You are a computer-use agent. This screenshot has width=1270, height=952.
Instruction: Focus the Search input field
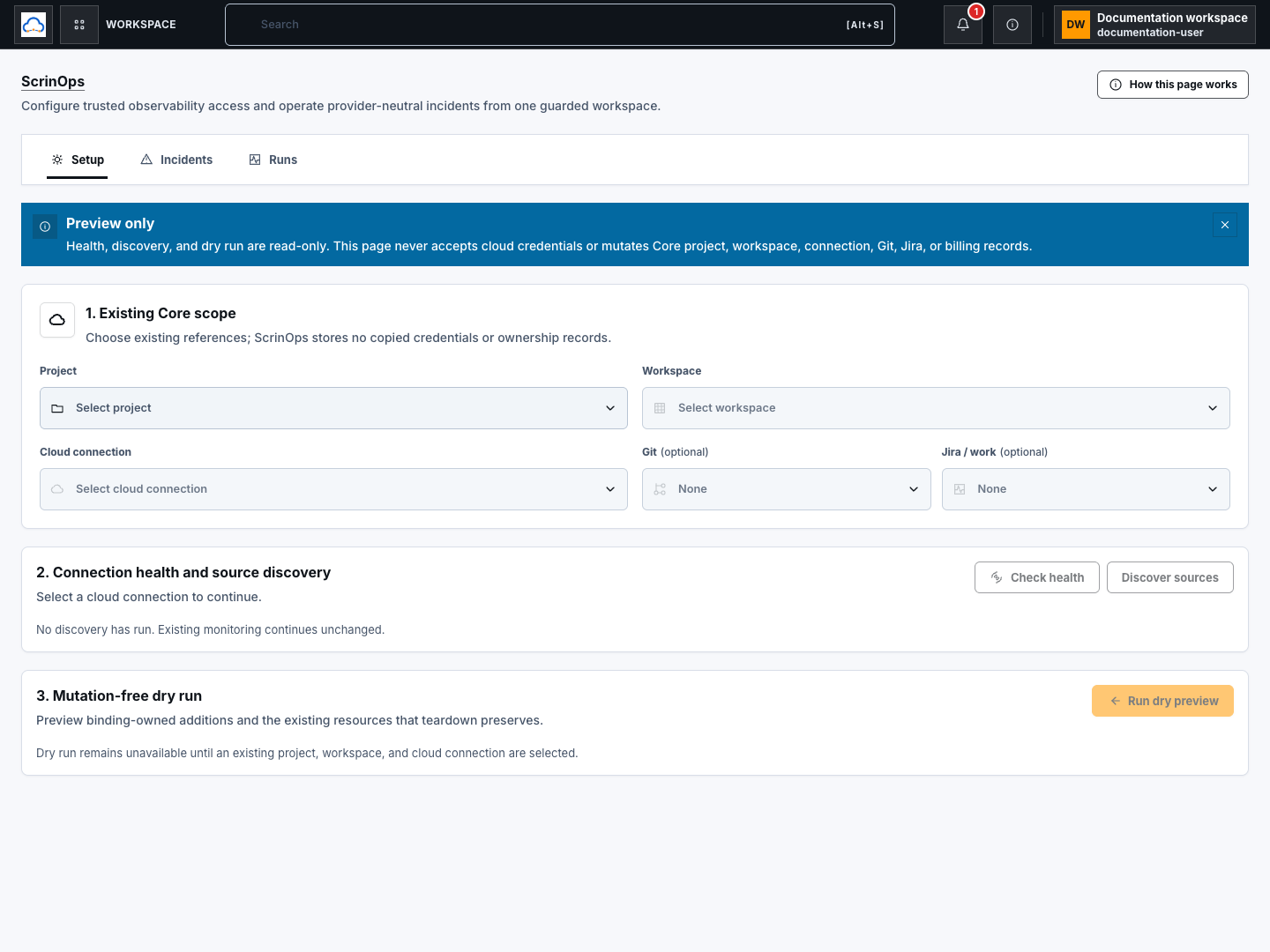(560, 25)
